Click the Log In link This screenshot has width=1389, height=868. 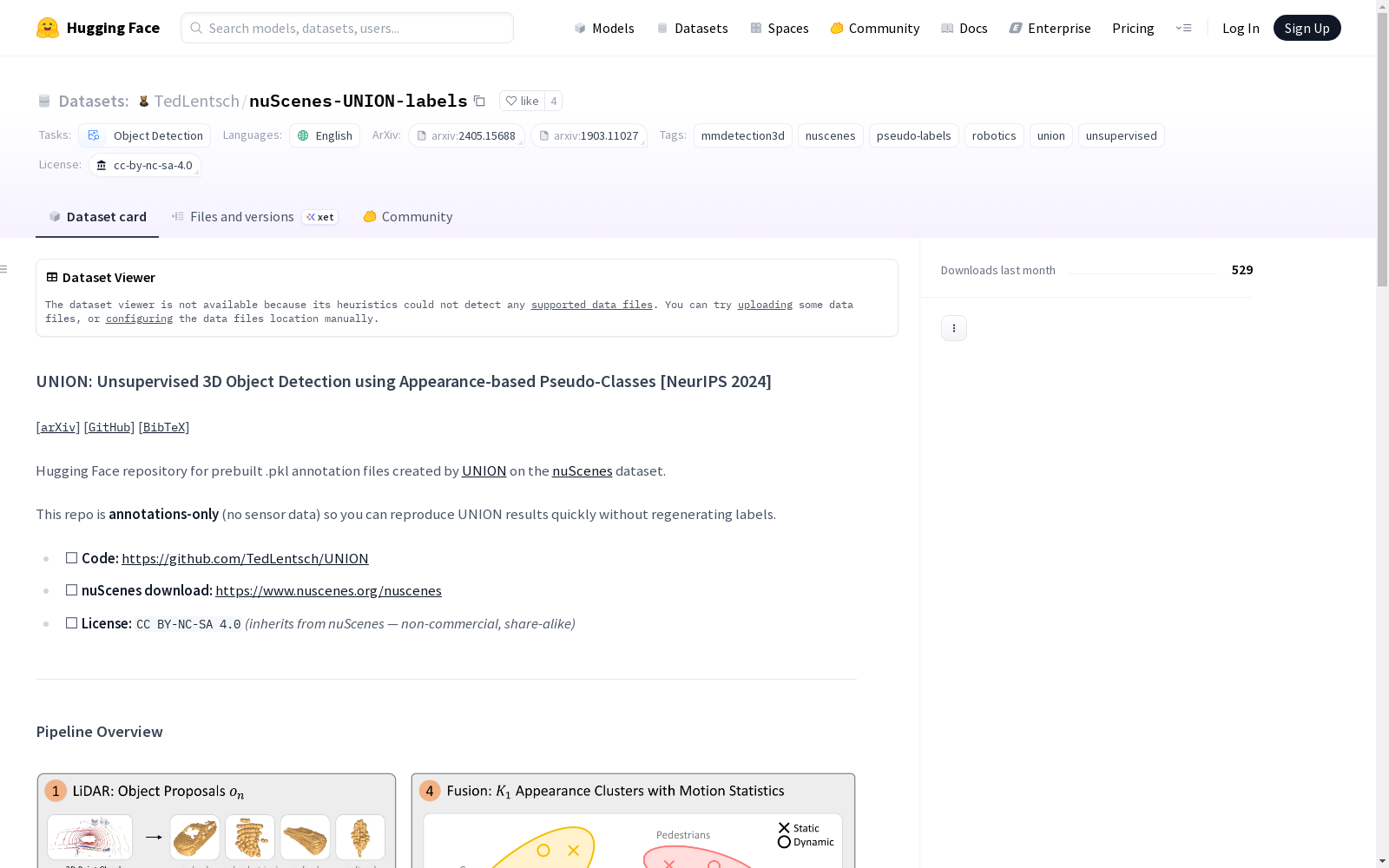tap(1241, 28)
